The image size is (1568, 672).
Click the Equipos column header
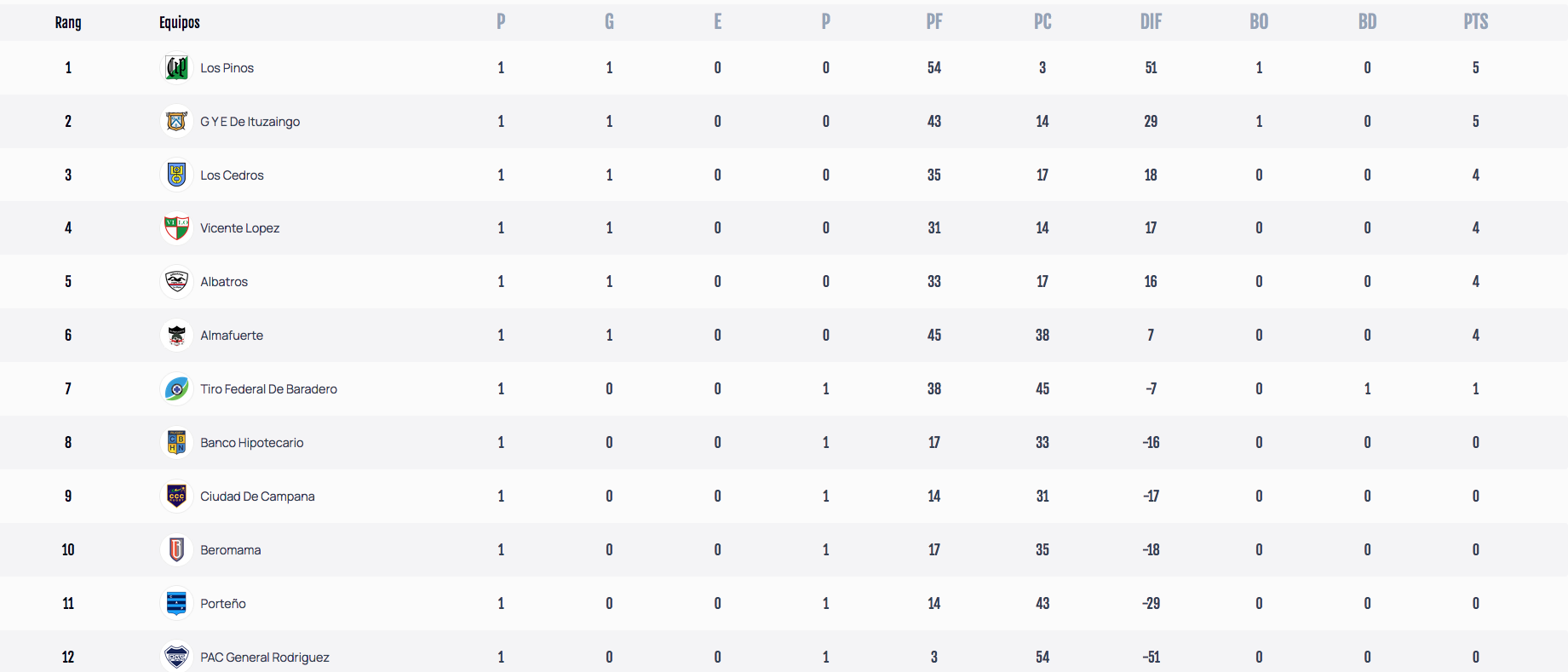180,22
